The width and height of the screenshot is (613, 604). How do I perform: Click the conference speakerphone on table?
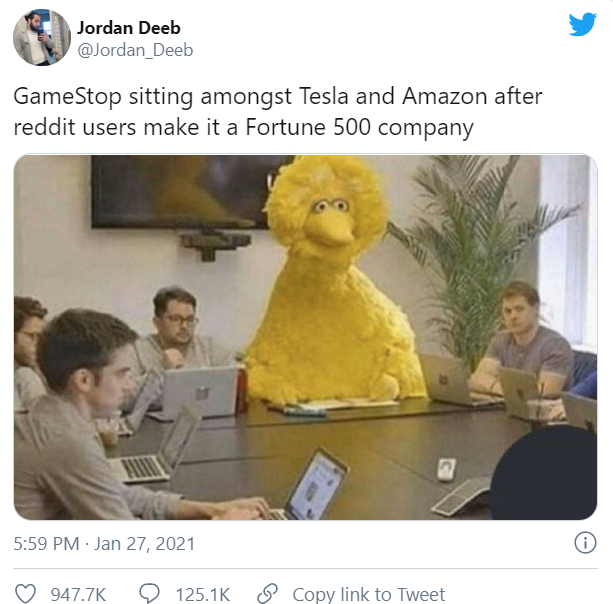click(x=461, y=497)
